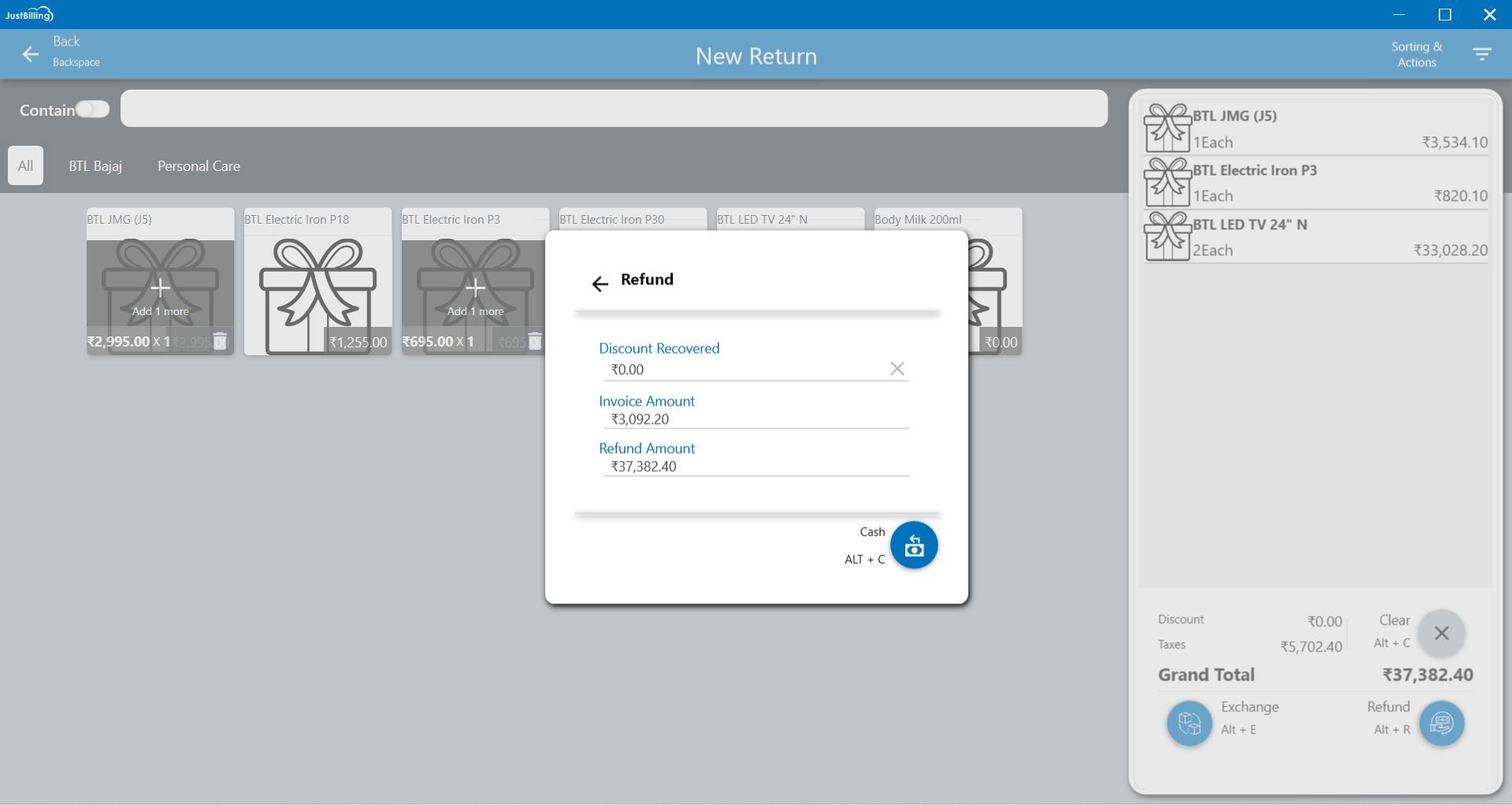Add one more BTL Electric Iron P3
Viewport: 1512px width, 805px height.
[x=475, y=295]
